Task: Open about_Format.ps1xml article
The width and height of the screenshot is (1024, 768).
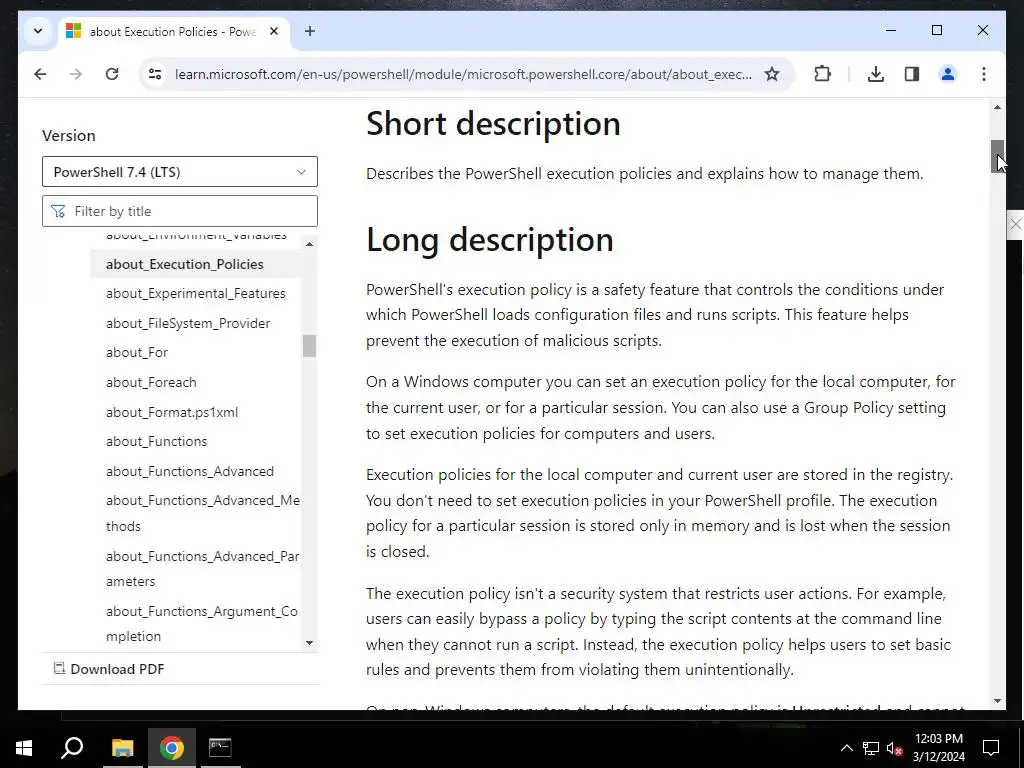Action: pyautogui.click(x=172, y=412)
